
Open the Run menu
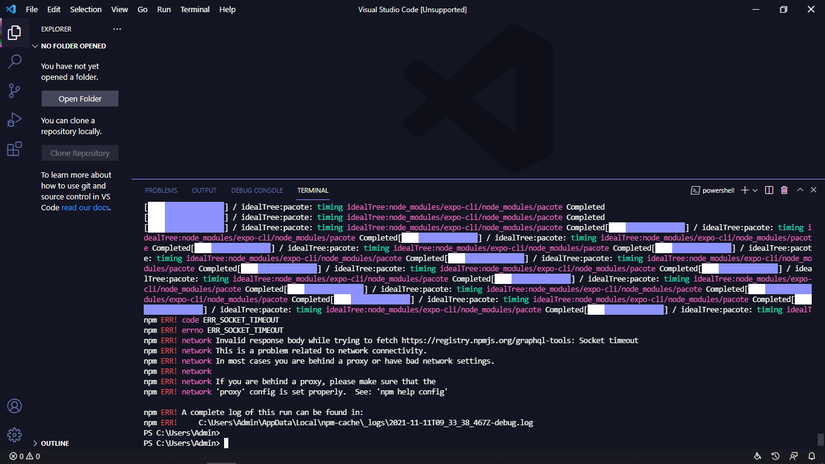(164, 9)
